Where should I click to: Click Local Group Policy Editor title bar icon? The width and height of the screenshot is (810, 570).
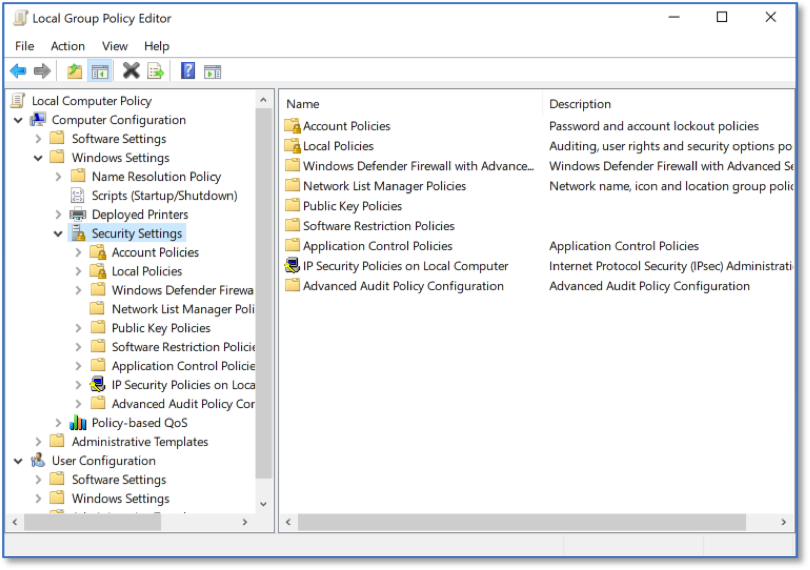[20, 18]
